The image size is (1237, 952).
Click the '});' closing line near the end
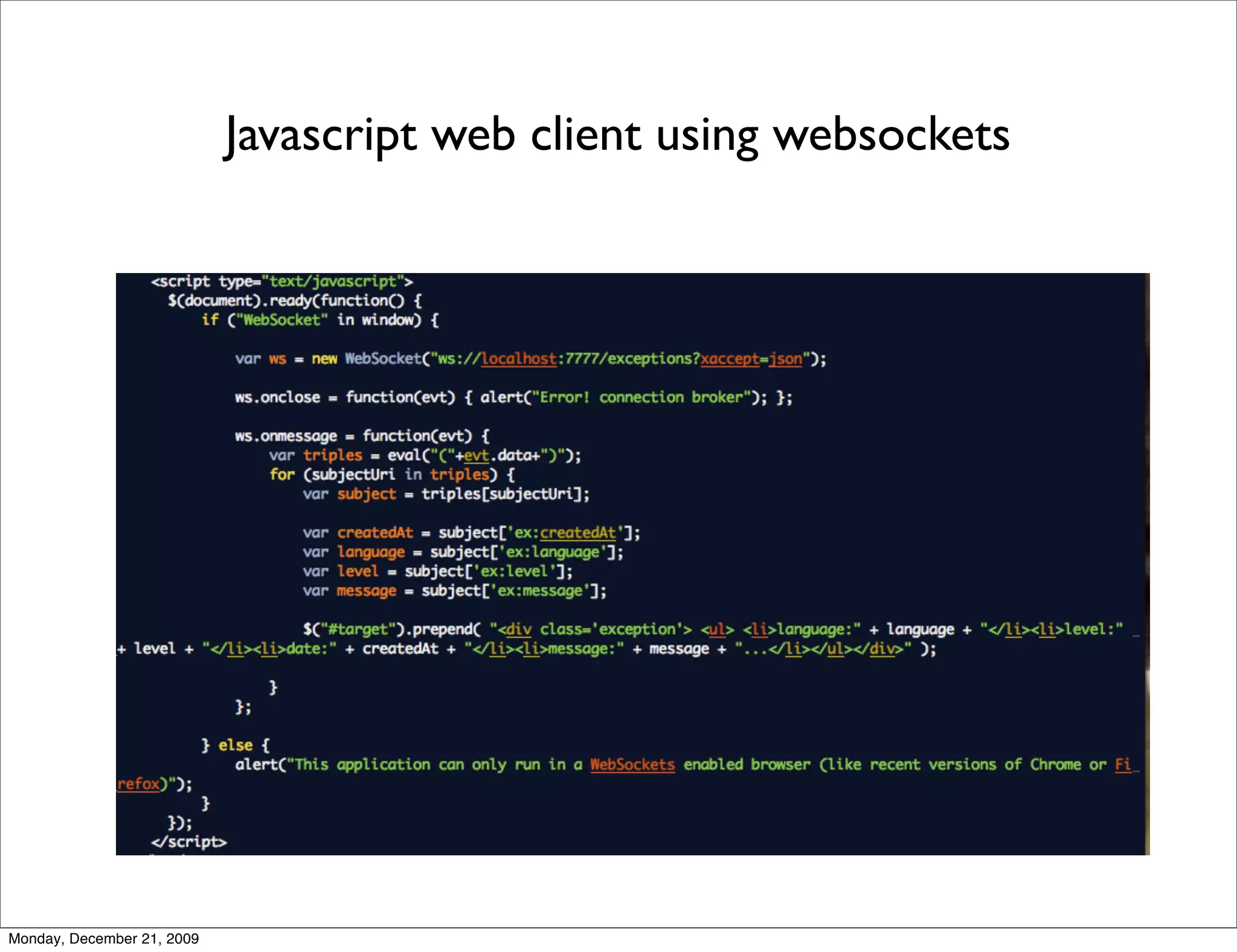(180, 823)
